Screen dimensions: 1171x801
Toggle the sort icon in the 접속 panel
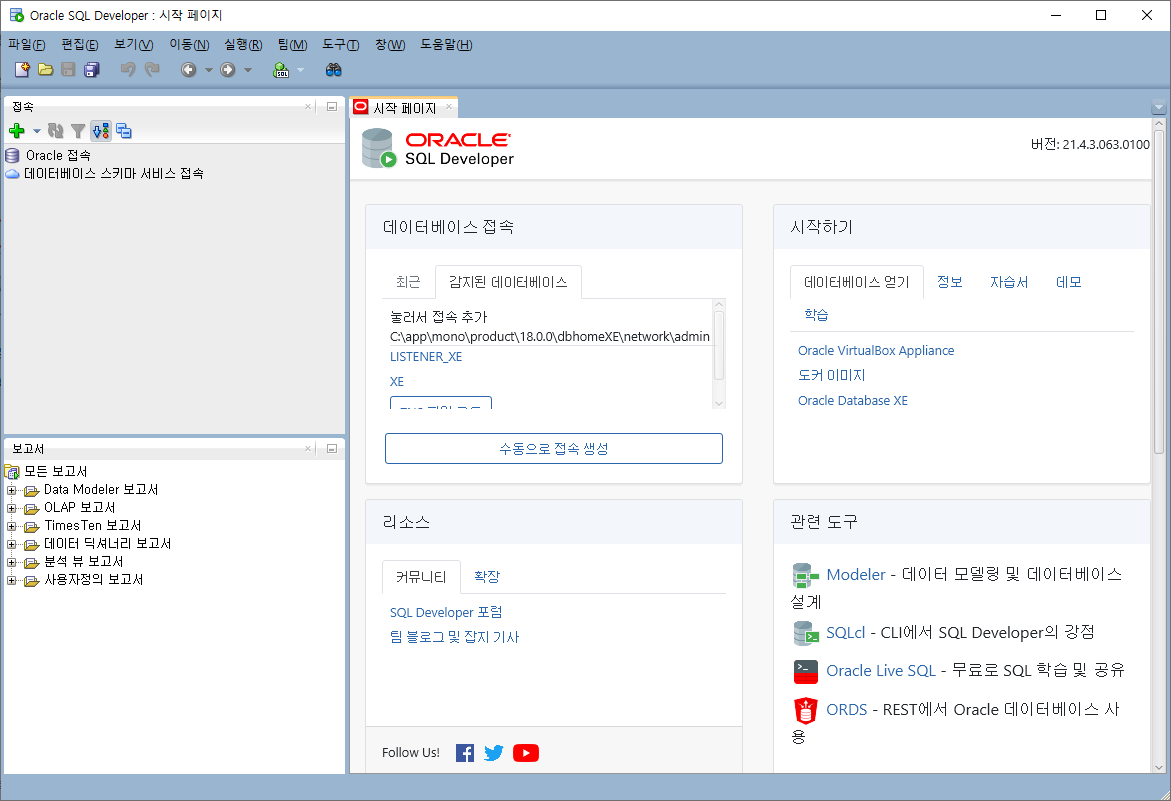tap(100, 130)
